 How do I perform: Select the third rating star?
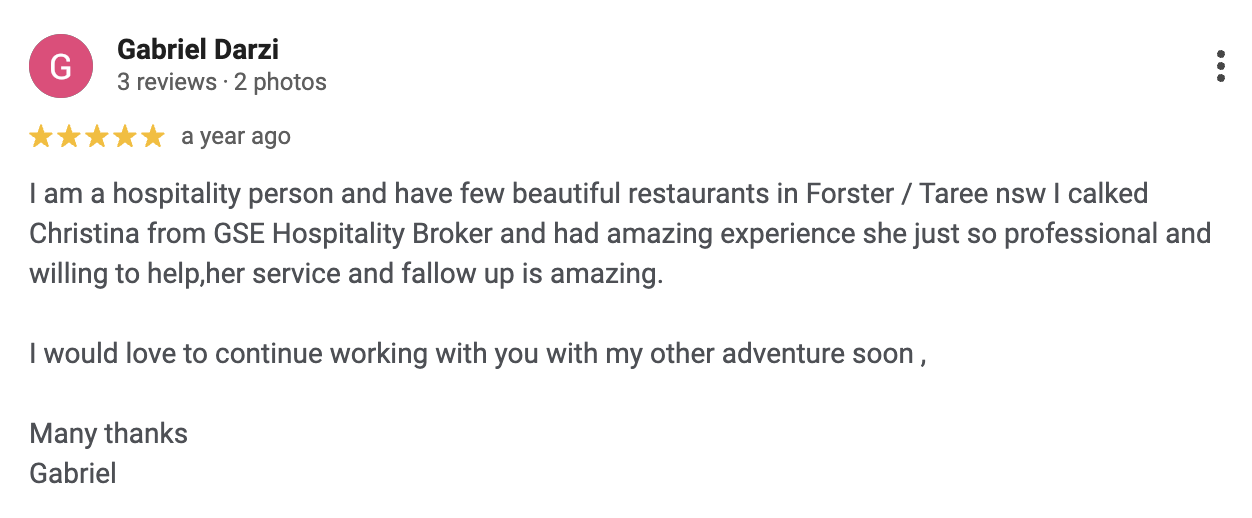(x=97, y=137)
